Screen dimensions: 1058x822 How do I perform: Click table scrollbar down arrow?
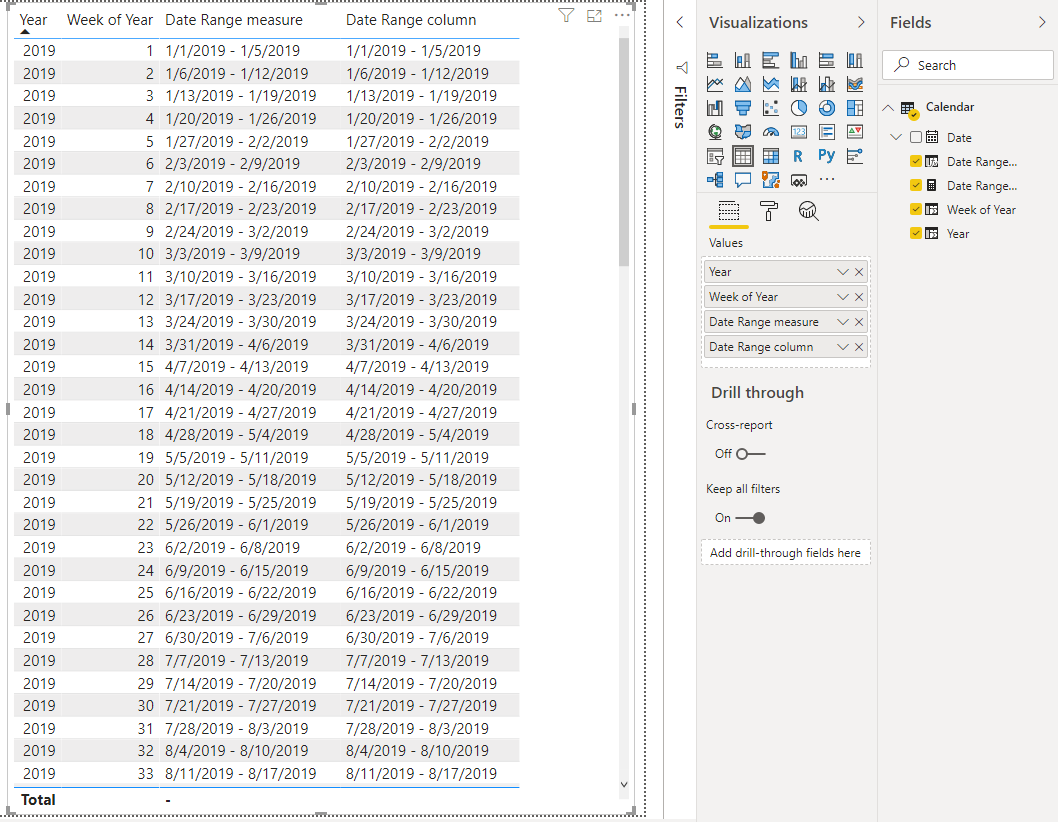(623, 784)
